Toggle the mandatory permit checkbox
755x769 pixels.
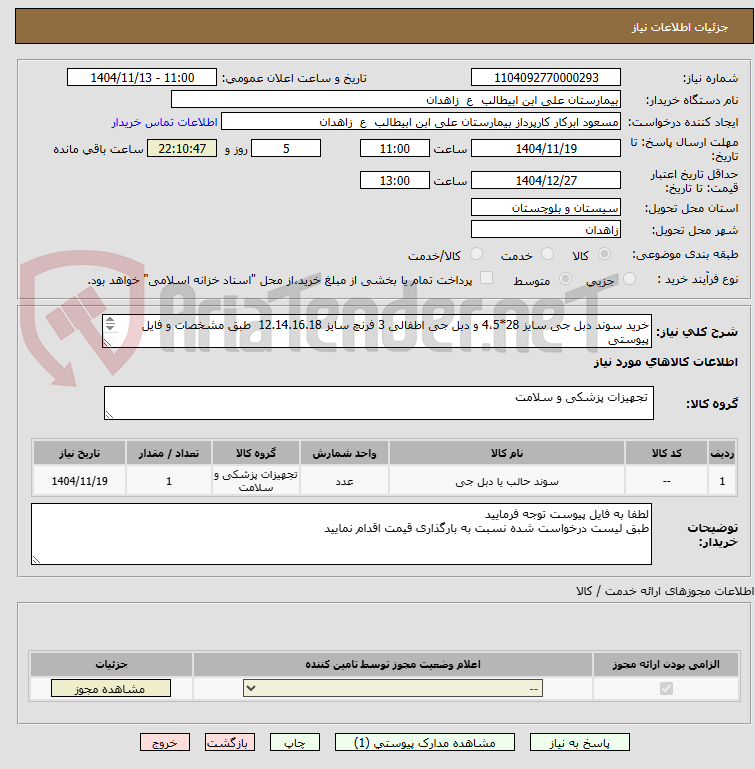click(666, 689)
